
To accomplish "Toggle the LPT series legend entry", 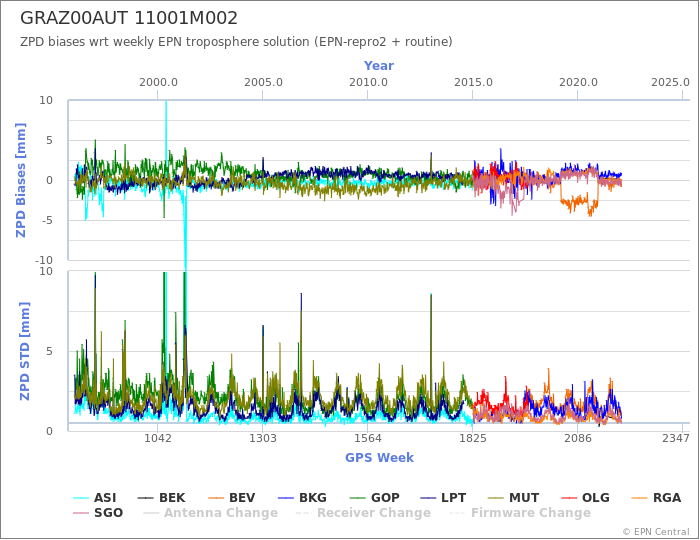I will tap(443, 498).
